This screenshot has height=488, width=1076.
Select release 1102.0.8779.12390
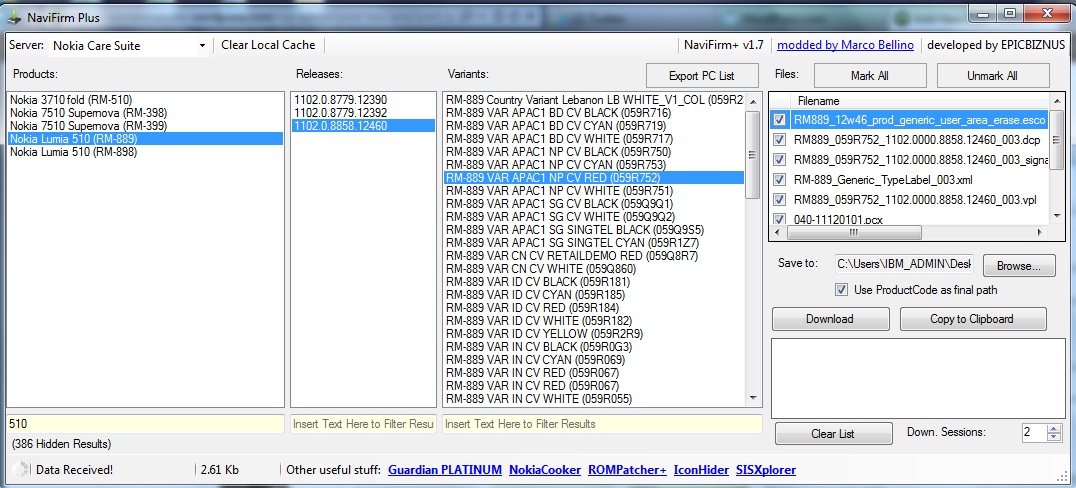(x=363, y=100)
